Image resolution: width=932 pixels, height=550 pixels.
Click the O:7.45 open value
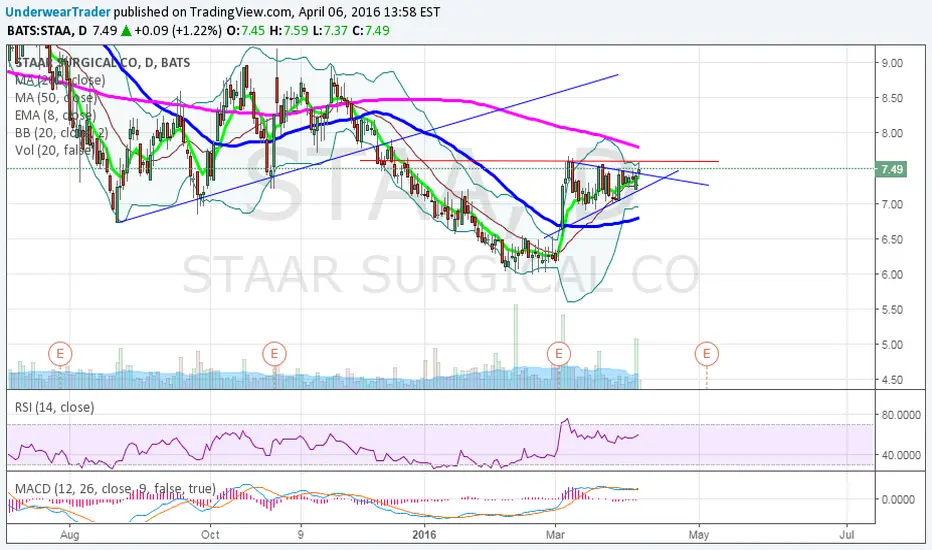point(246,30)
